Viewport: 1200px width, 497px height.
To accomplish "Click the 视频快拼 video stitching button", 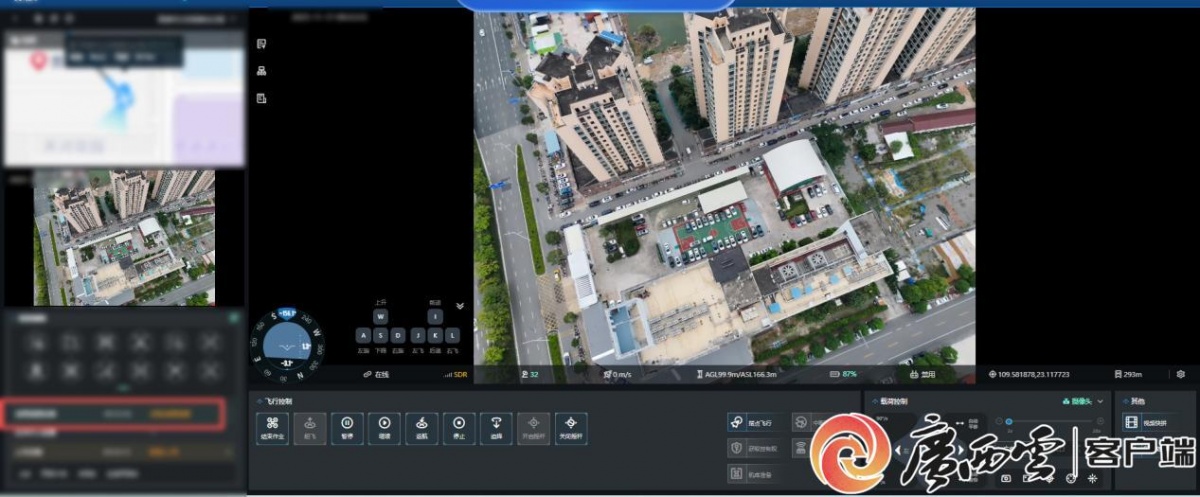I will click(x=1144, y=423).
